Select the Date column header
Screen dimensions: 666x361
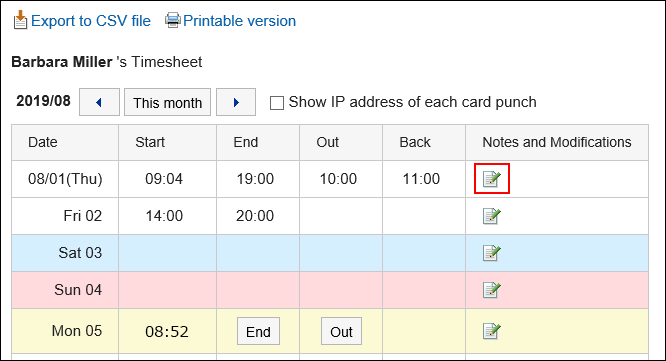click(65, 142)
